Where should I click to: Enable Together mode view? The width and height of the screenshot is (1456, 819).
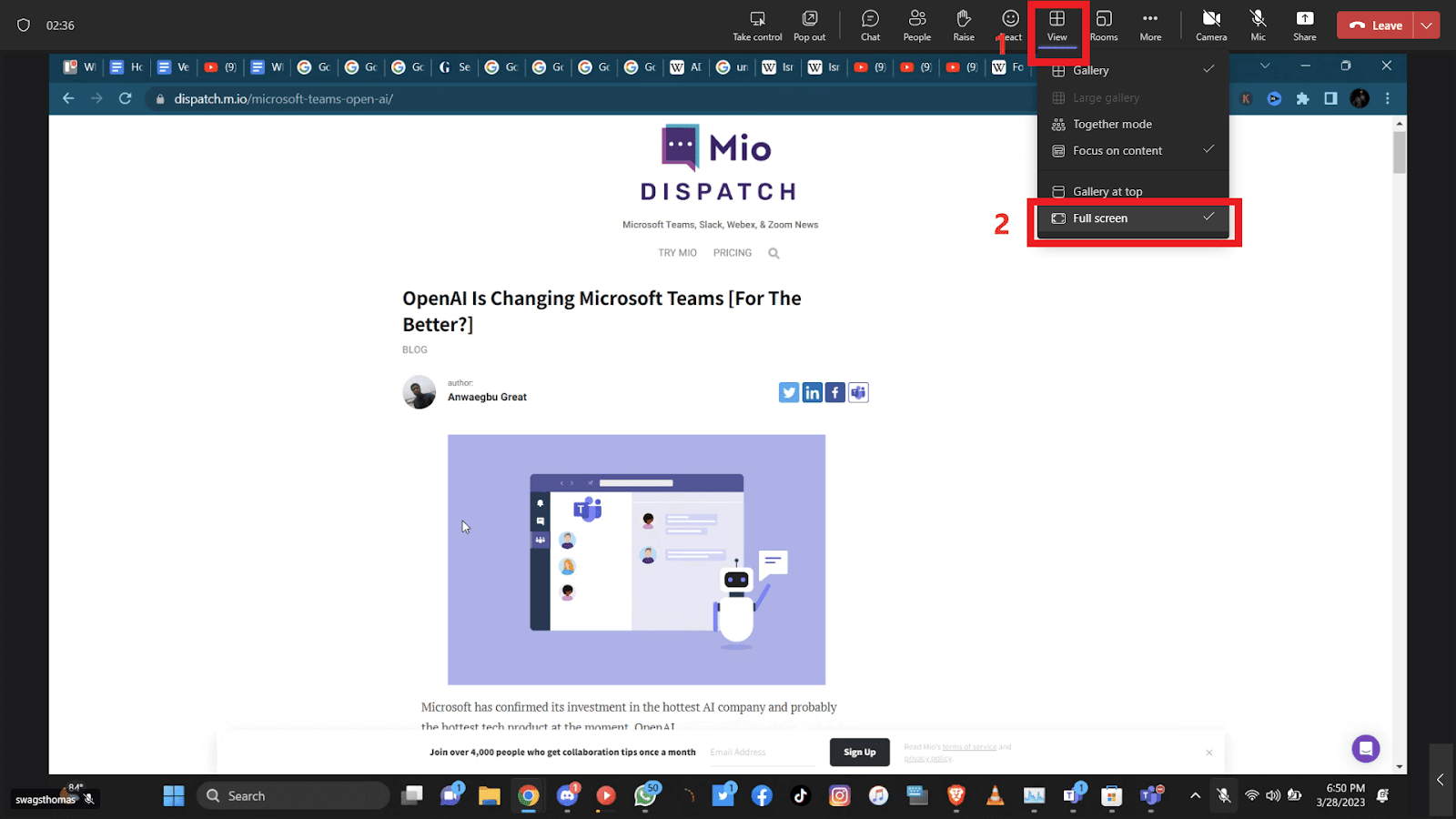click(1111, 124)
